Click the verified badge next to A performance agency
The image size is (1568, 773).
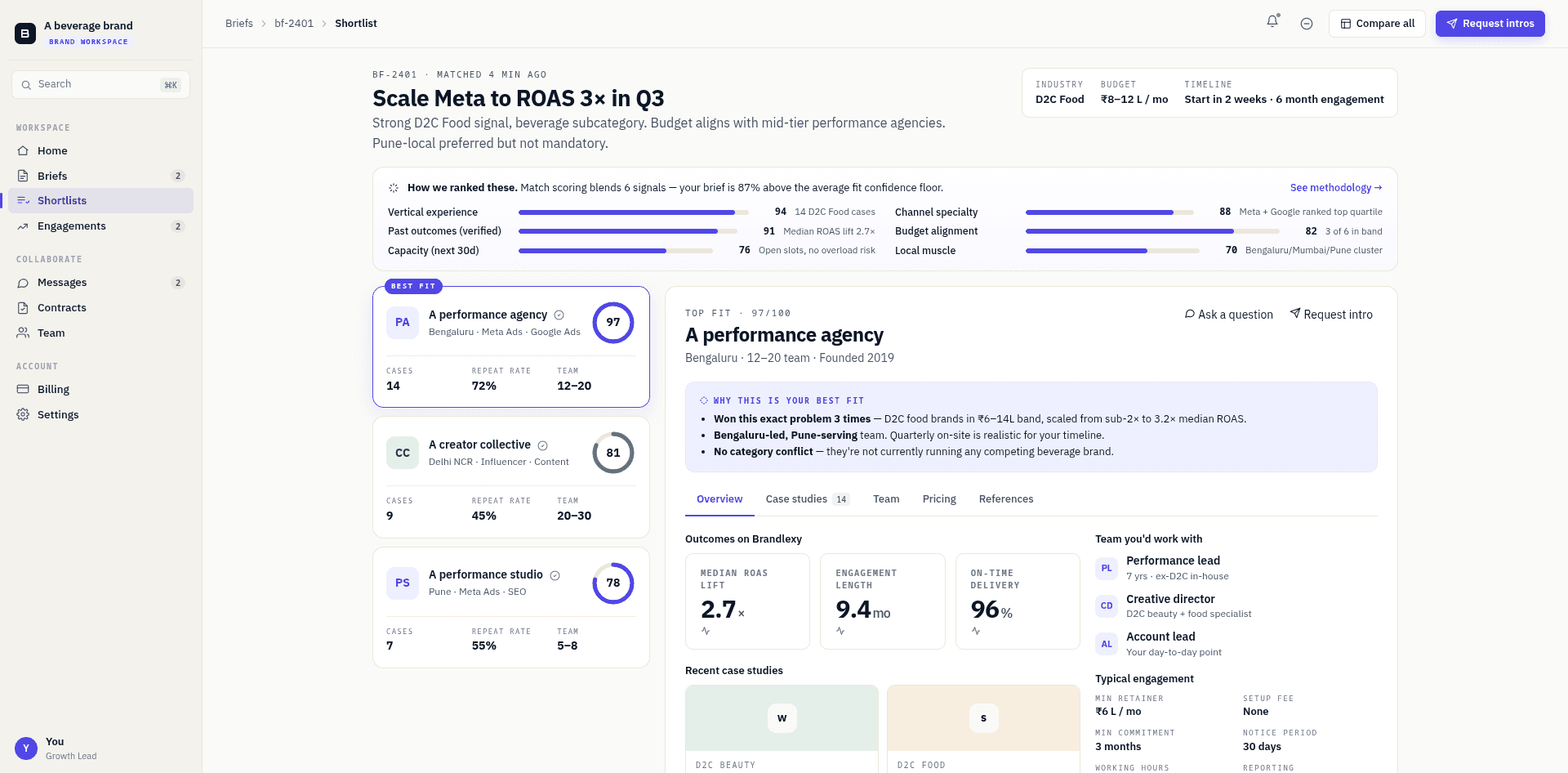click(x=559, y=315)
